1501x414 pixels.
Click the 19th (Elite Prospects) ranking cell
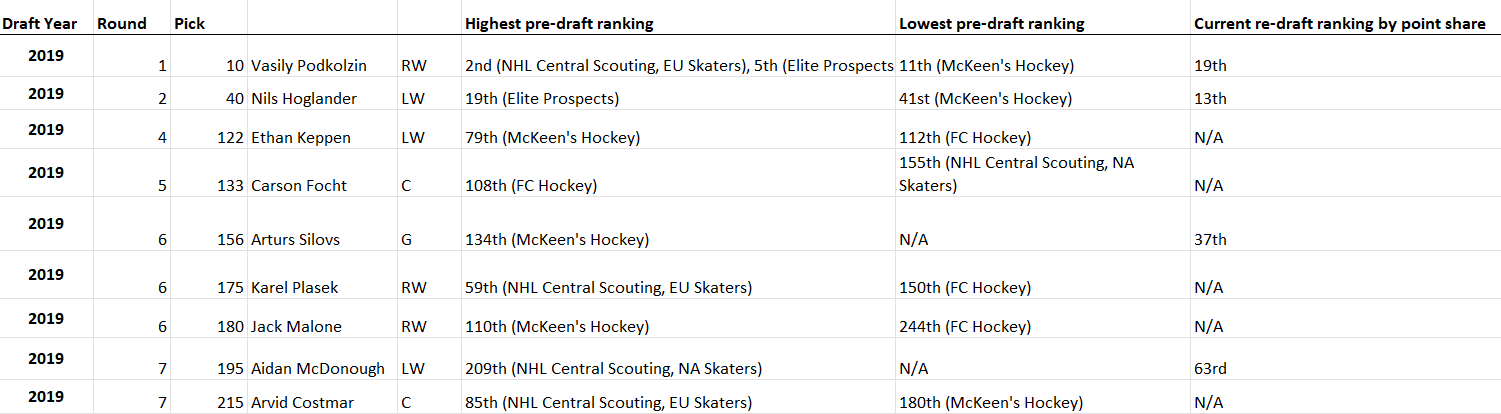point(542,99)
